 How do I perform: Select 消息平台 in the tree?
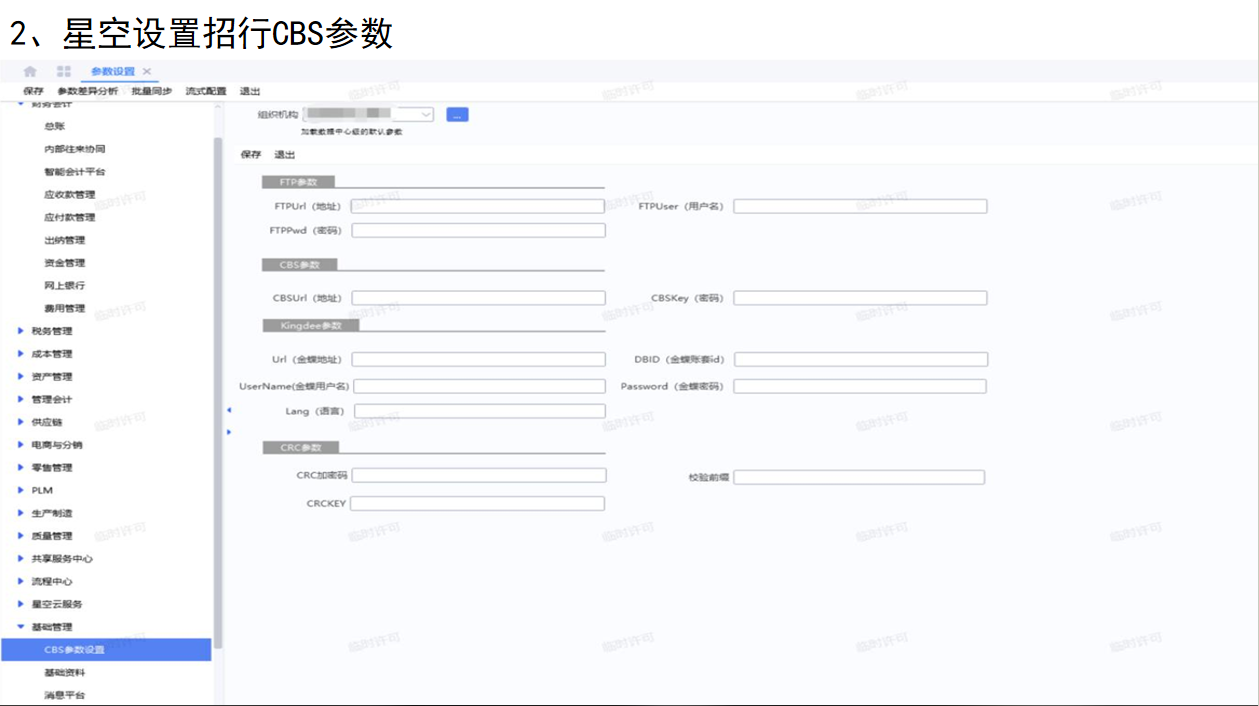pos(64,695)
